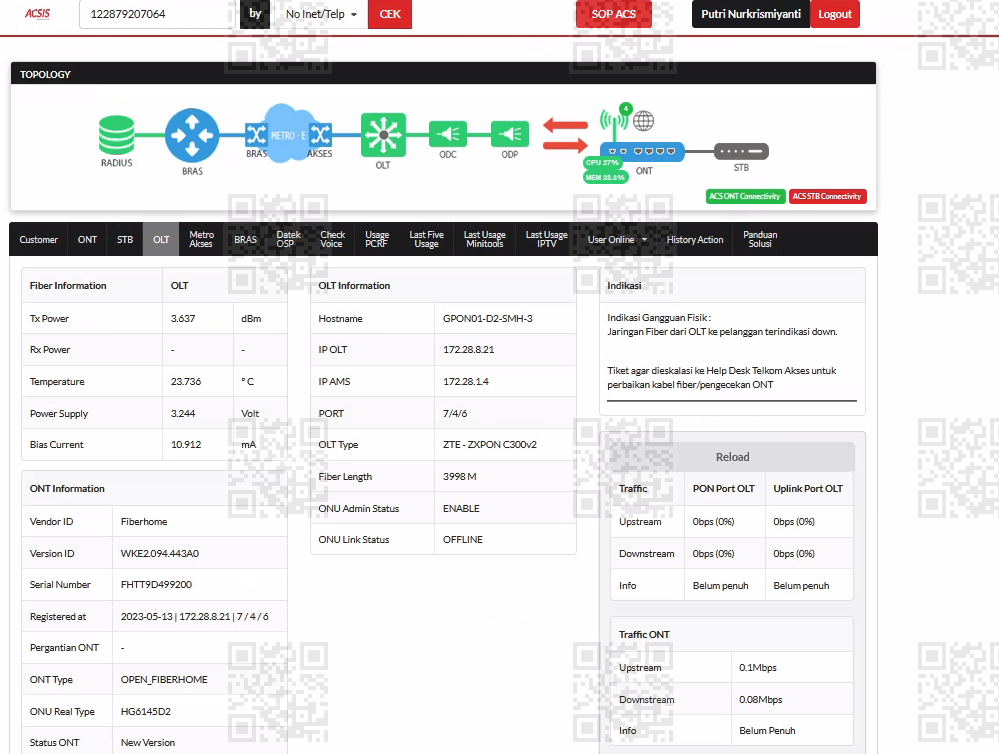The width and height of the screenshot is (999, 754).
Task: Click the left BRAS switch icon on Metro-E
Action: tap(256, 134)
